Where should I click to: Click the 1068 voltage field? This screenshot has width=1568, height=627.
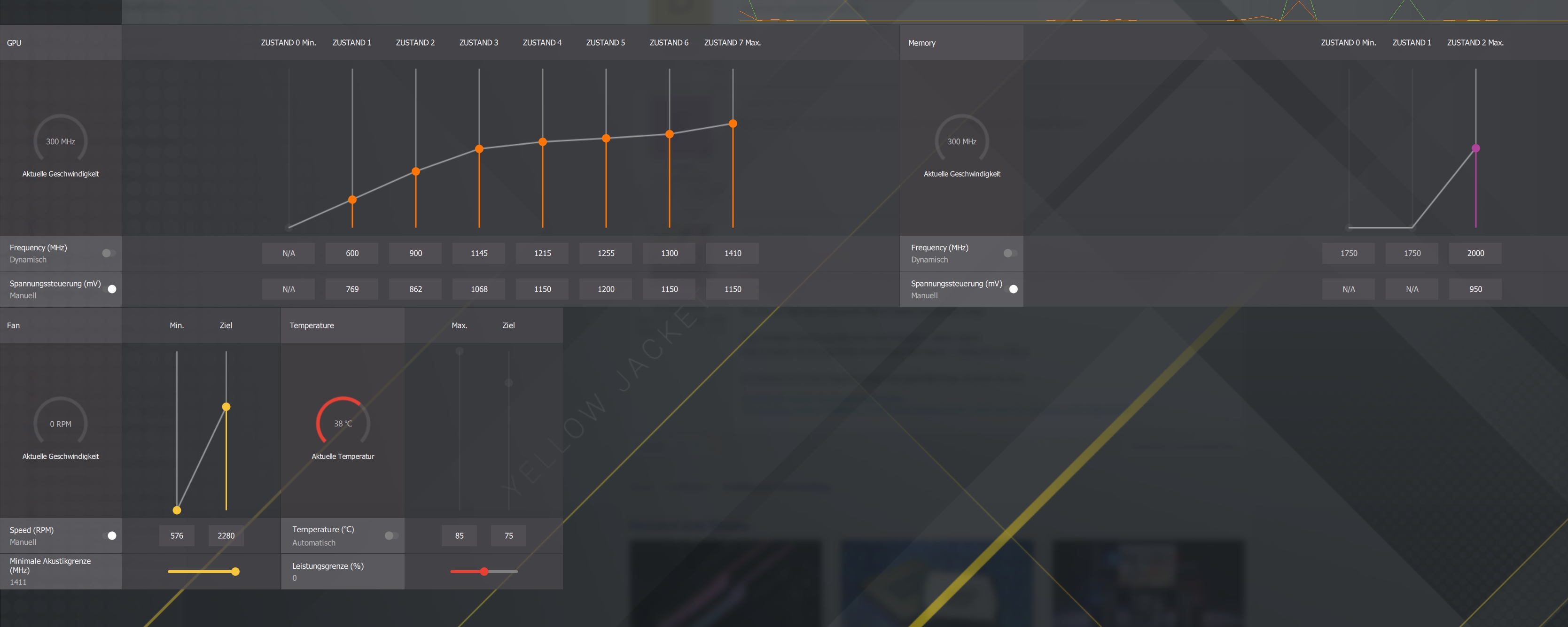pyautogui.click(x=479, y=289)
